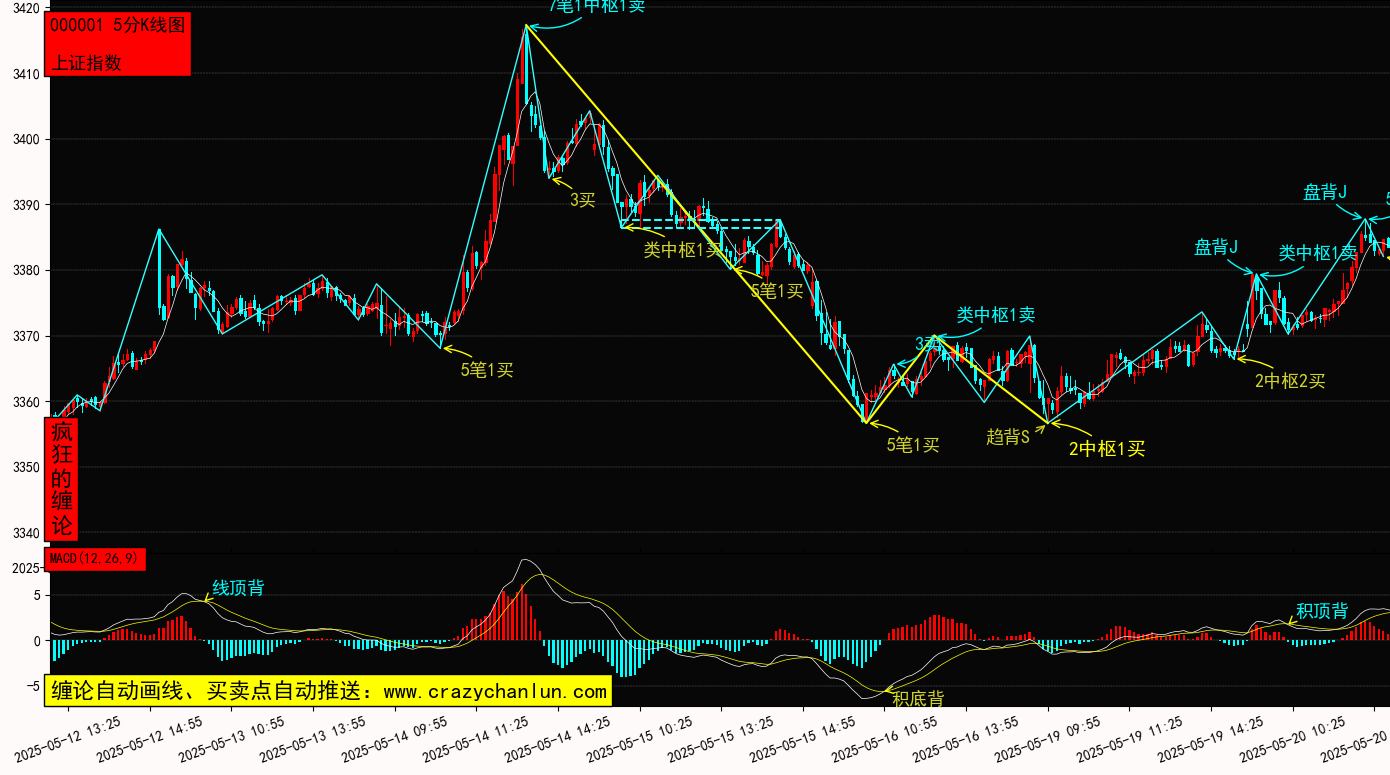
Task: Click the 类中枢1卖 label near 3370
Action: pos(995,315)
